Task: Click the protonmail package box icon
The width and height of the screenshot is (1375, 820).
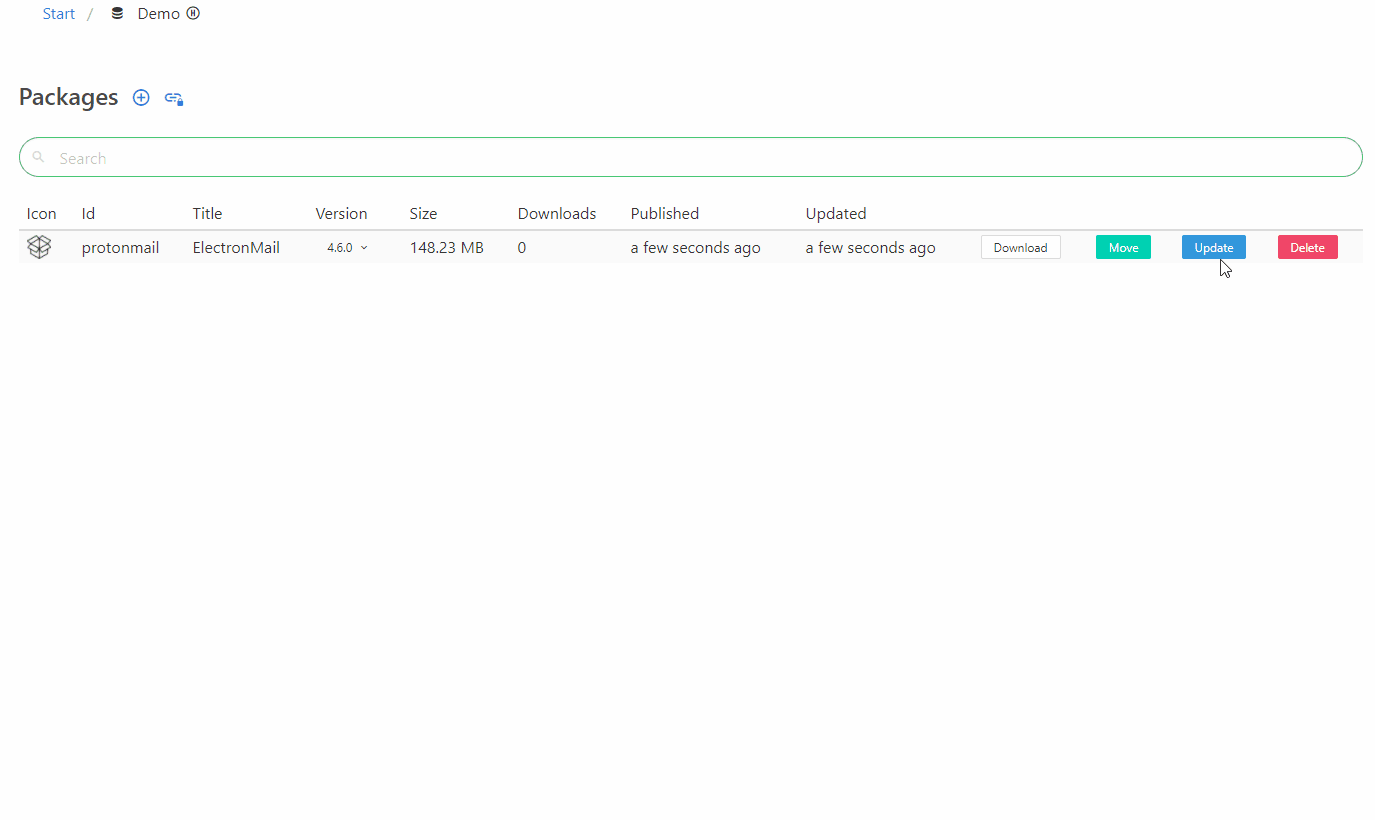Action: [x=39, y=247]
